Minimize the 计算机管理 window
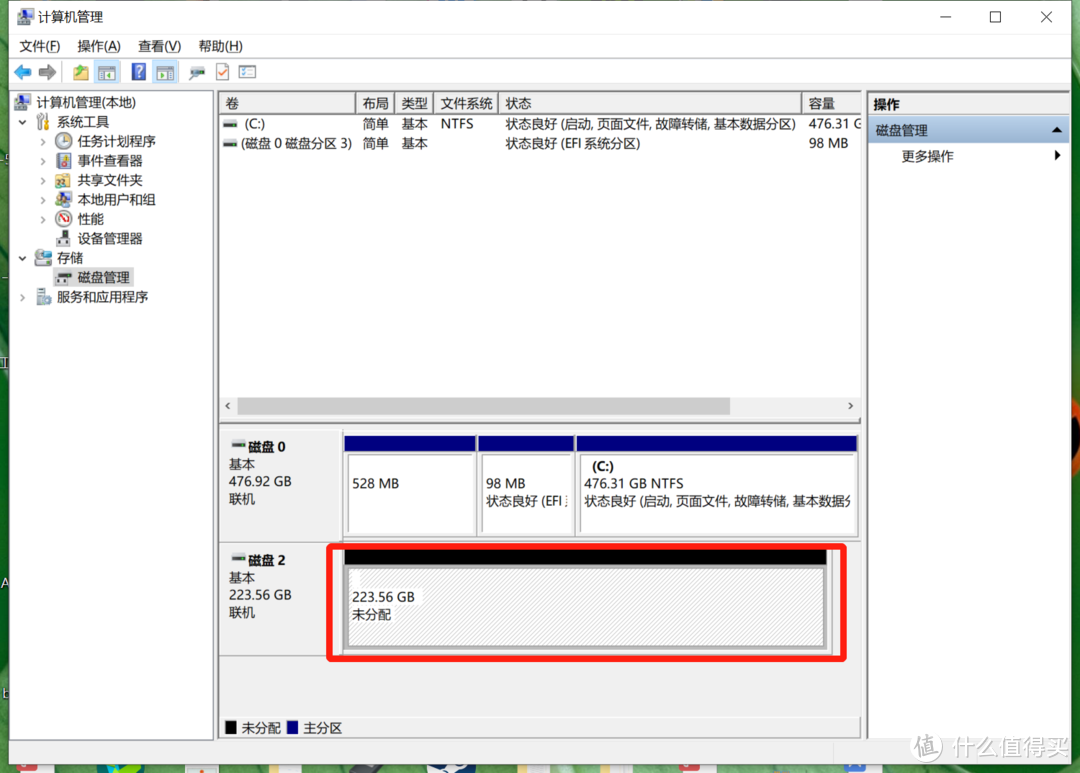The width and height of the screenshot is (1080, 773). [x=946, y=17]
